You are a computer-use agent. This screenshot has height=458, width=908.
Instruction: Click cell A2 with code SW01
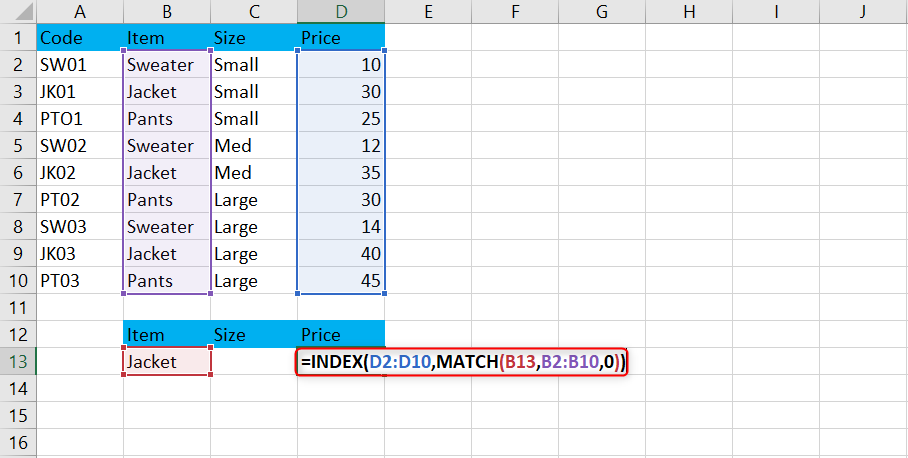tap(80, 64)
